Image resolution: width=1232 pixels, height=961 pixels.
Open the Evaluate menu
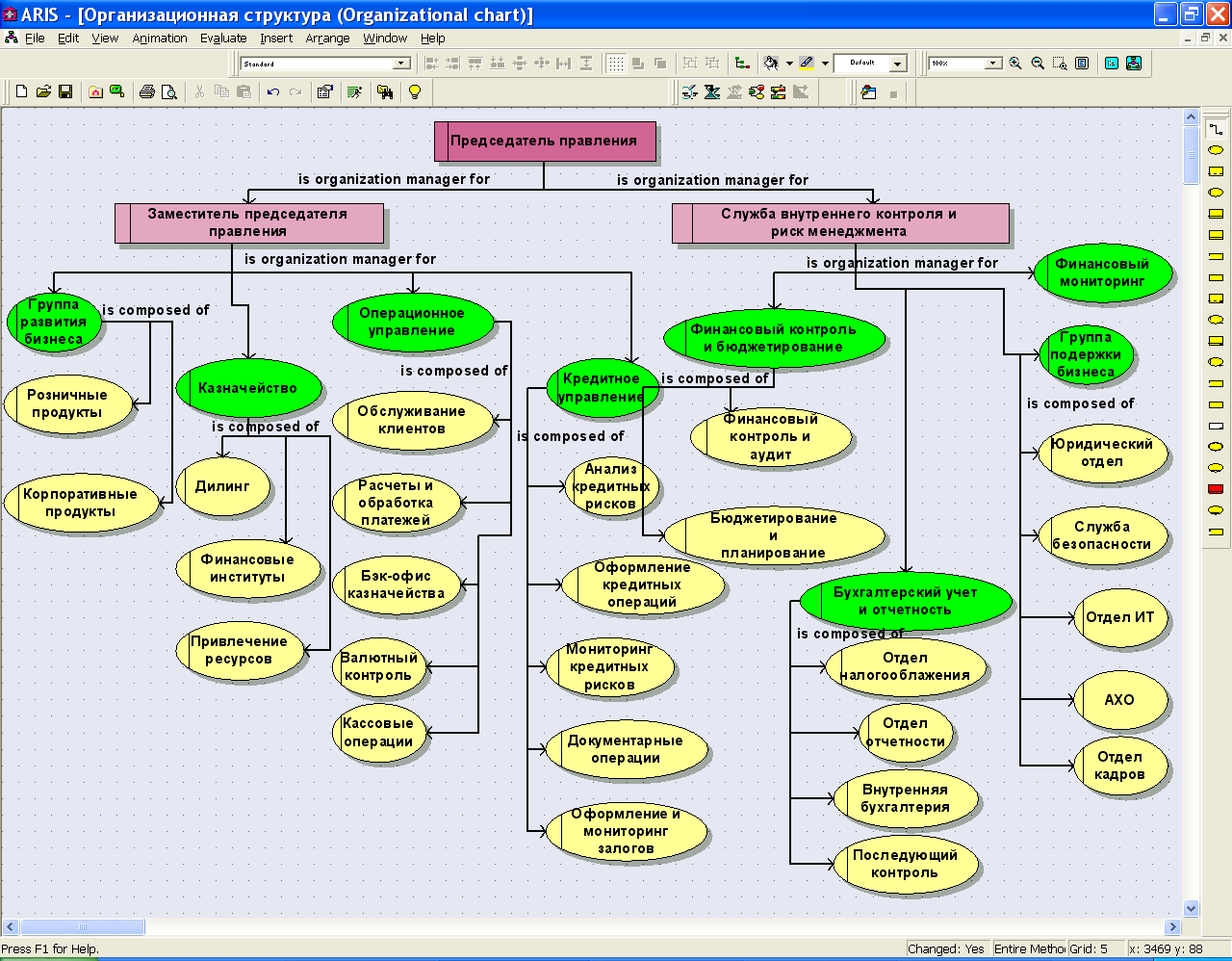[x=223, y=39]
